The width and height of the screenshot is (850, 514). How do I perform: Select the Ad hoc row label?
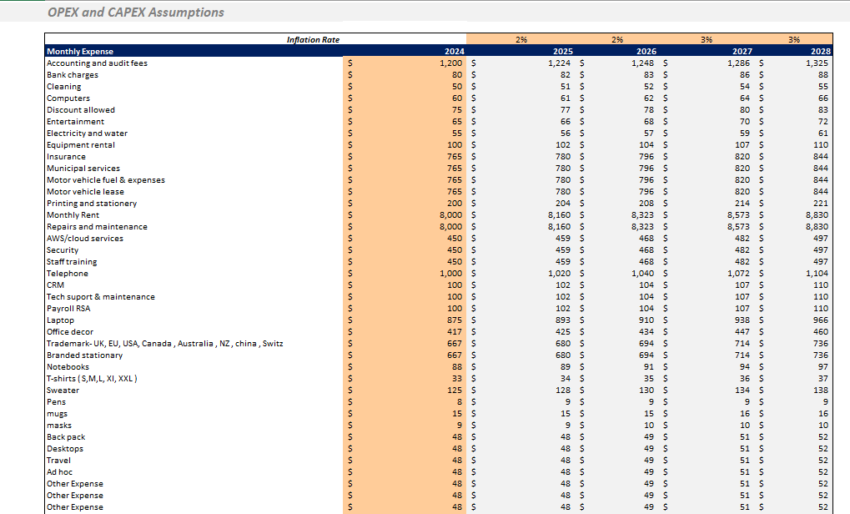click(59, 472)
